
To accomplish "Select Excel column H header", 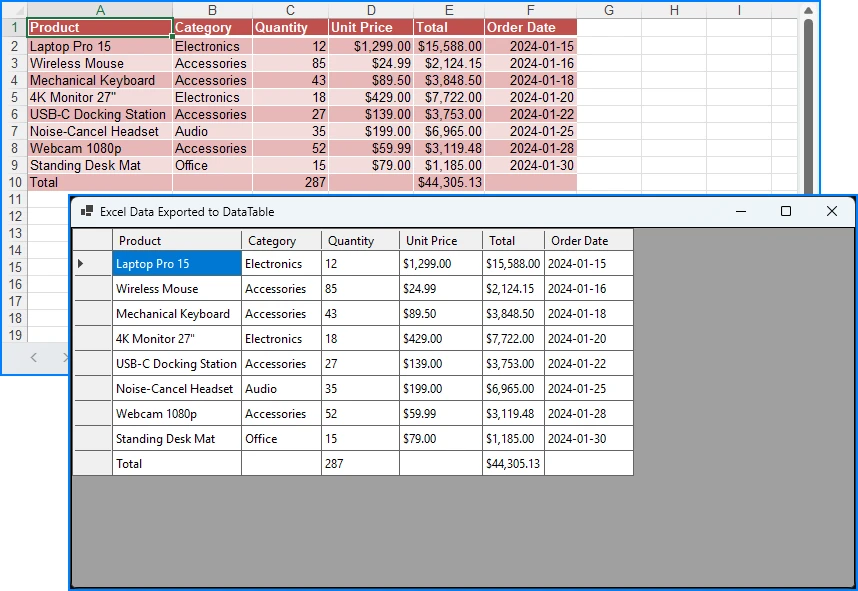I will pos(674,10).
